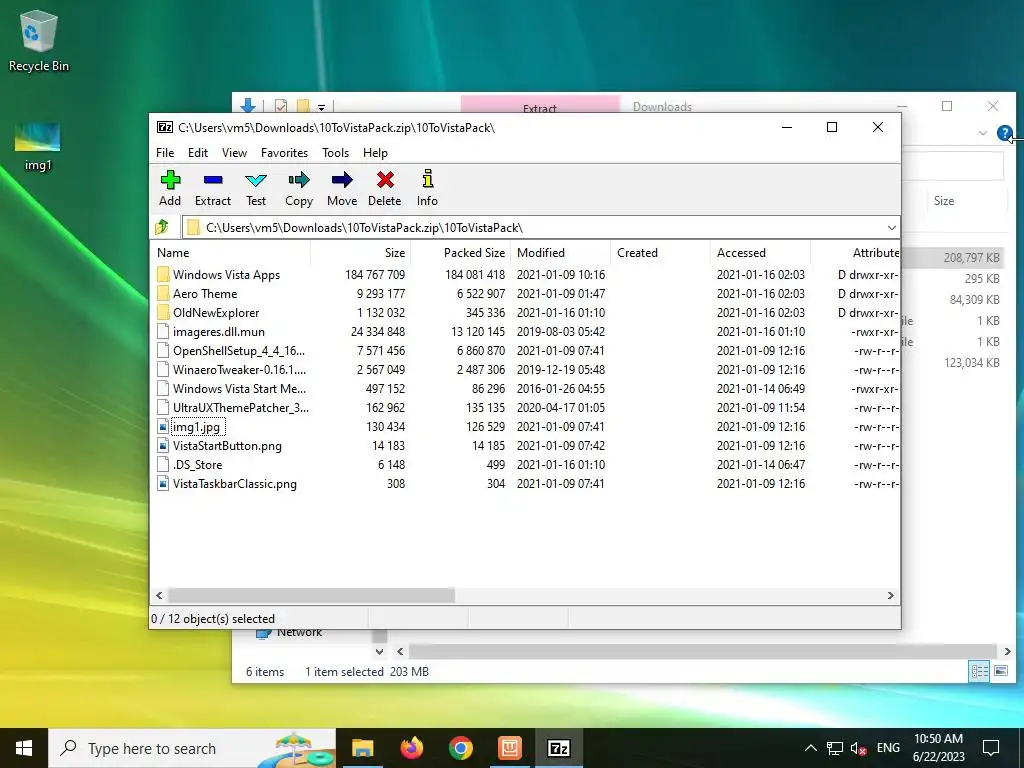
Task: Click the ENG language indicator
Action: [x=888, y=748]
